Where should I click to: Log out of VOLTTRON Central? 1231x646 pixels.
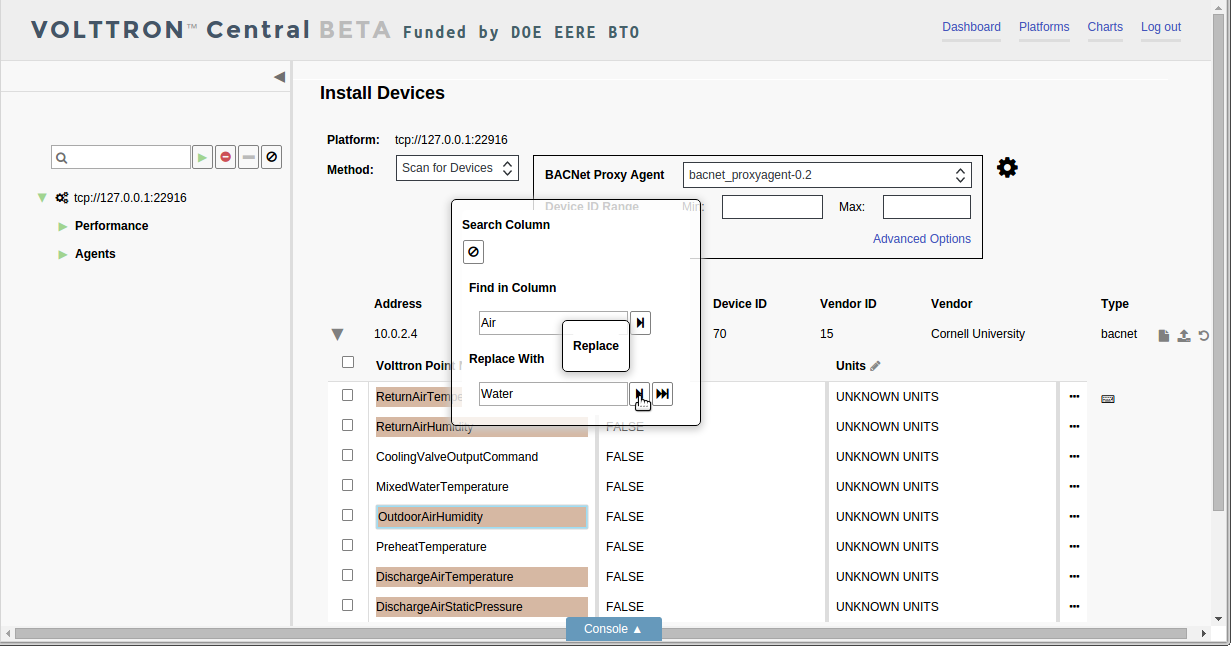[x=1161, y=27]
